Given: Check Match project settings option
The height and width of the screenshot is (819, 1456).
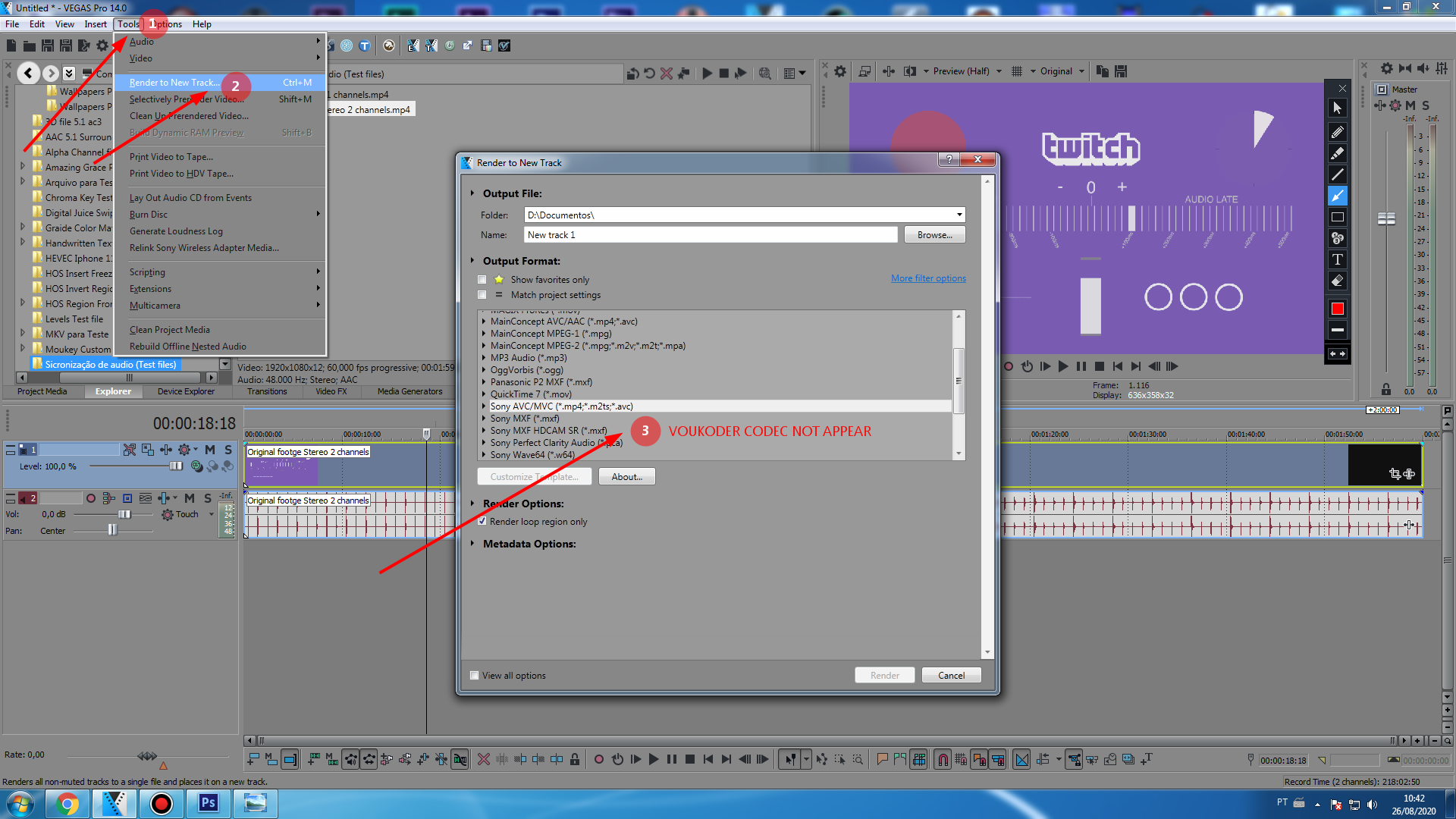Looking at the screenshot, I should coord(482,295).
